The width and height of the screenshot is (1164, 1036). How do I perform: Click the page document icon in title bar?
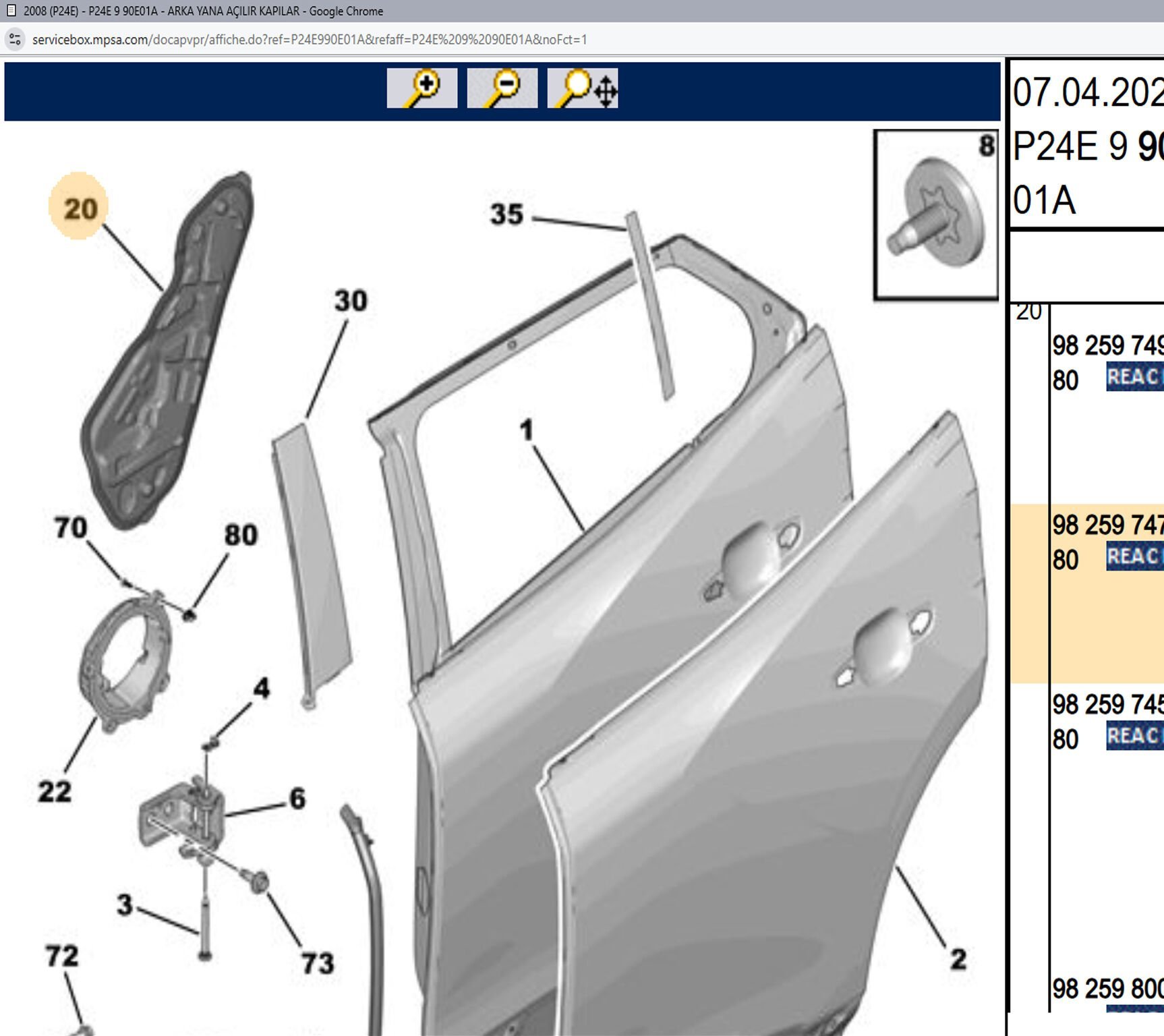(11, 11)
